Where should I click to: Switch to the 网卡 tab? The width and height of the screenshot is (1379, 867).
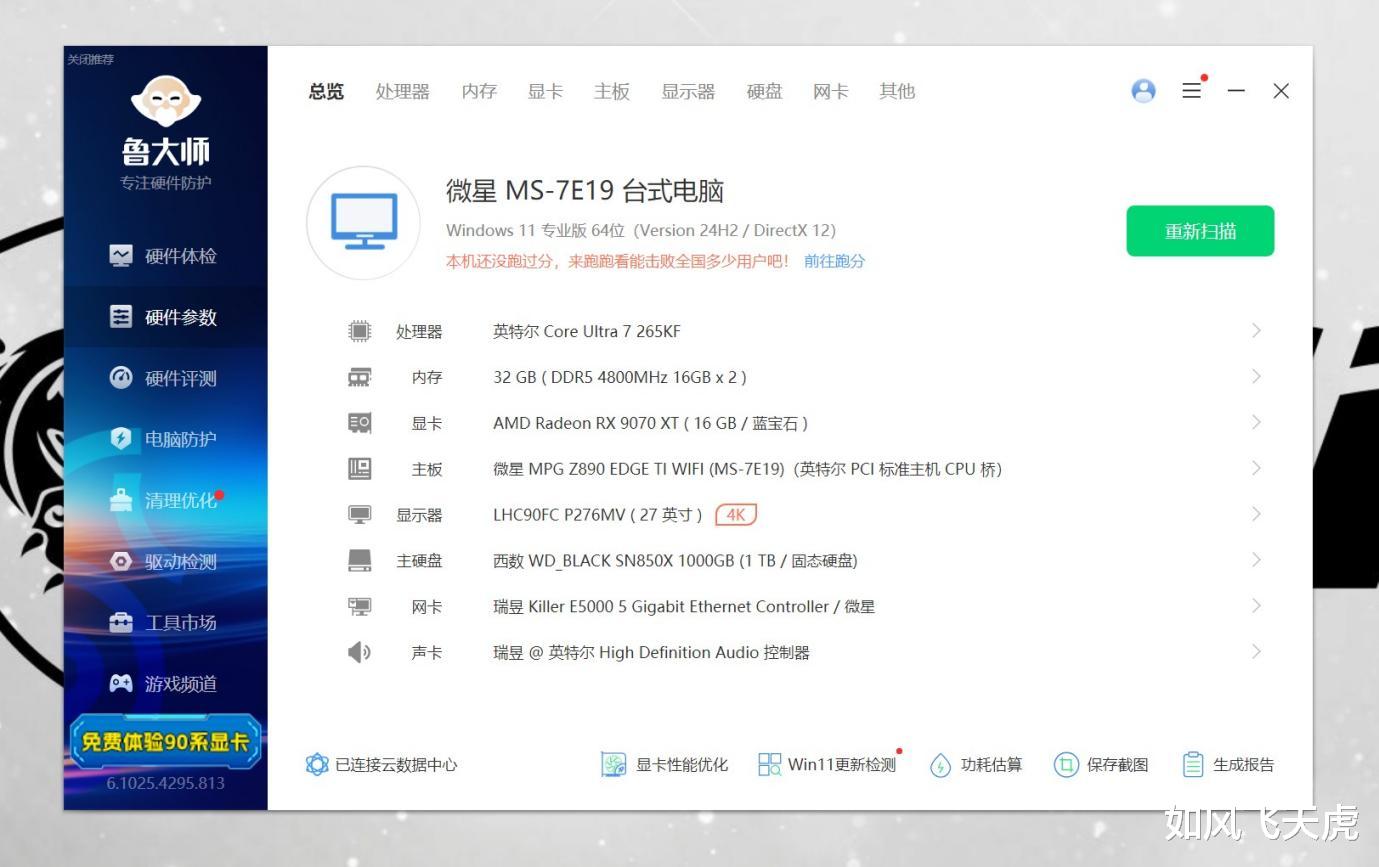(830, 91)
